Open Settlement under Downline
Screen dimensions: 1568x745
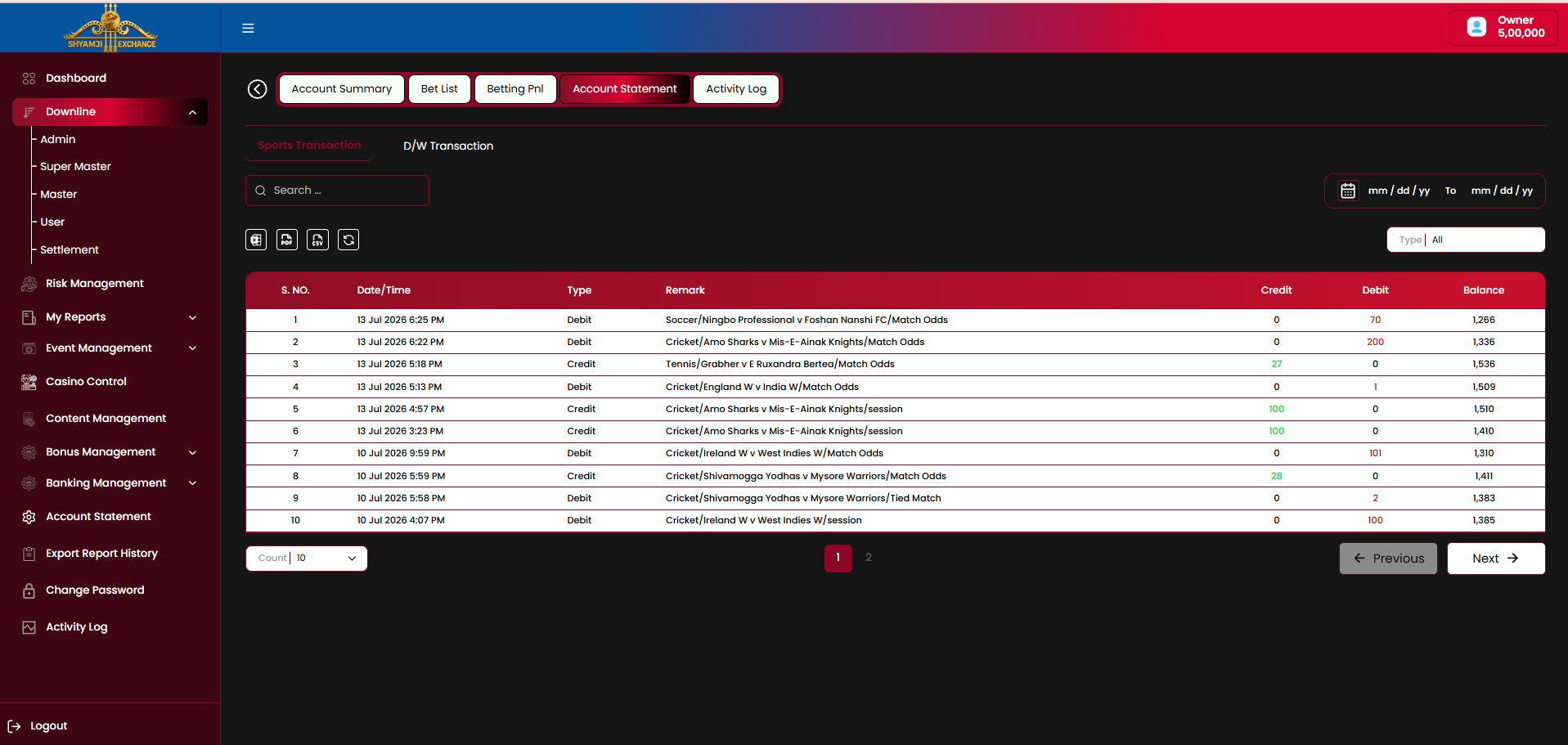click(70, 250)
